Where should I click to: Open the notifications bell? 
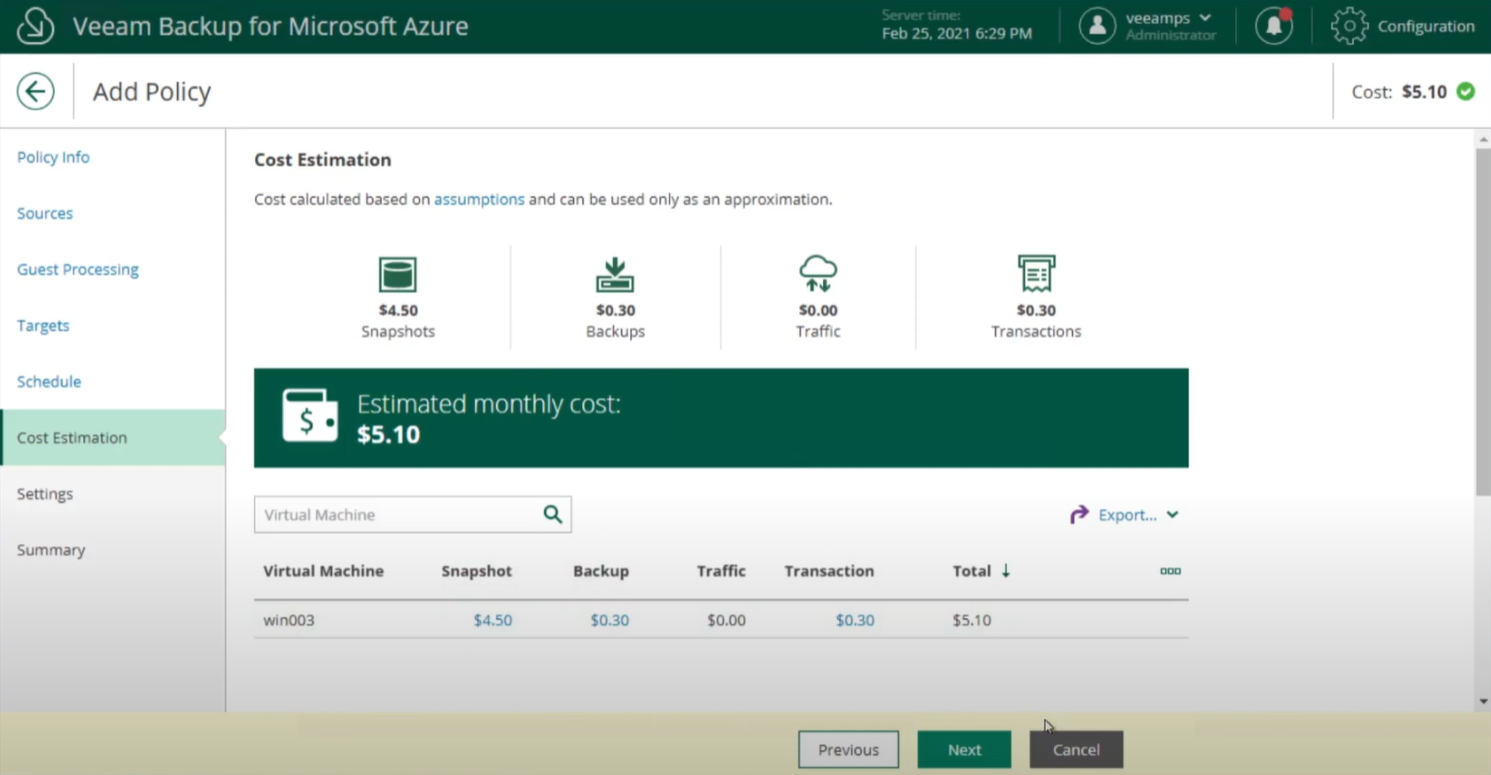1274,26
